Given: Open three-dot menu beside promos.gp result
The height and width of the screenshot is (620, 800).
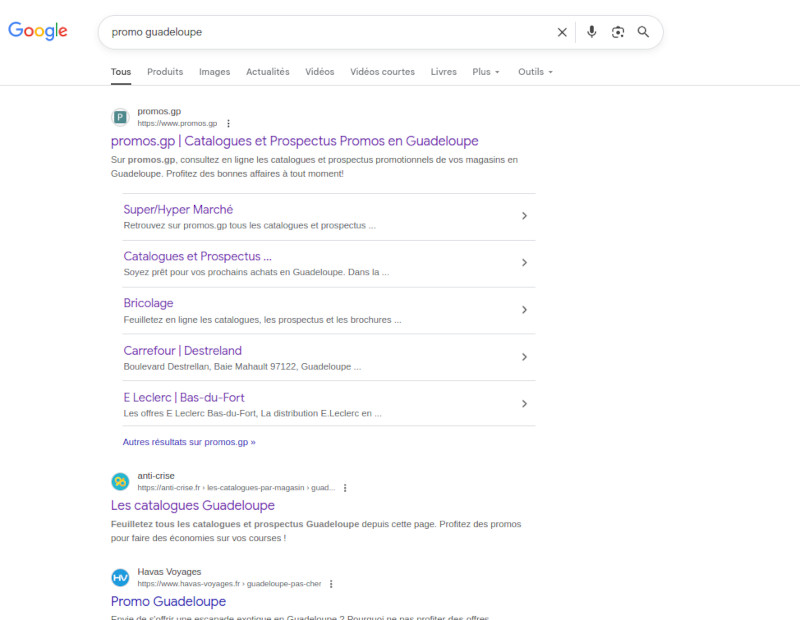Looking at the screenshot, I should click(228, 123).
